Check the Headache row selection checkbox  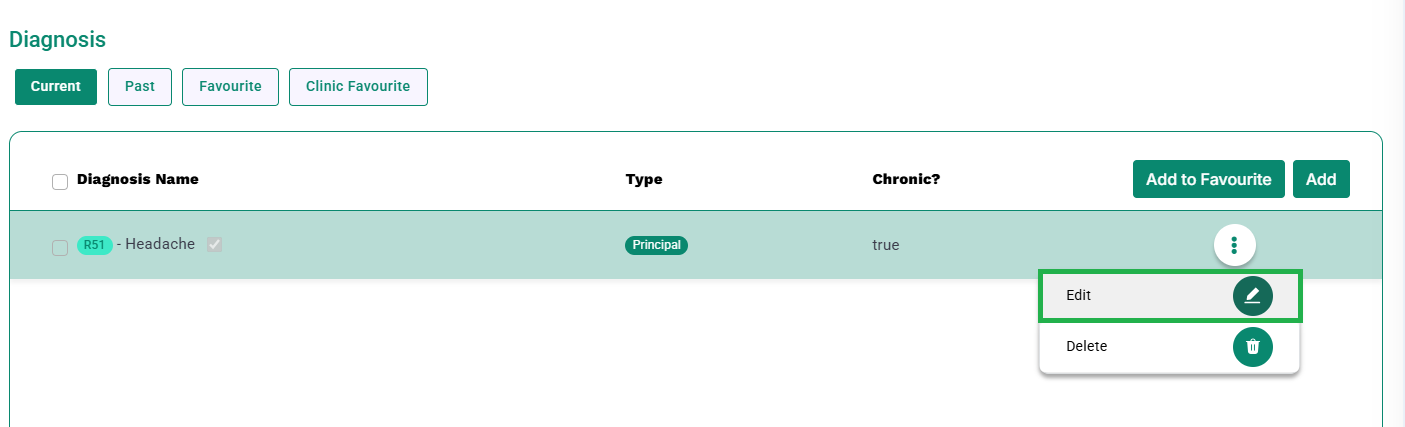tap(60, 247)
